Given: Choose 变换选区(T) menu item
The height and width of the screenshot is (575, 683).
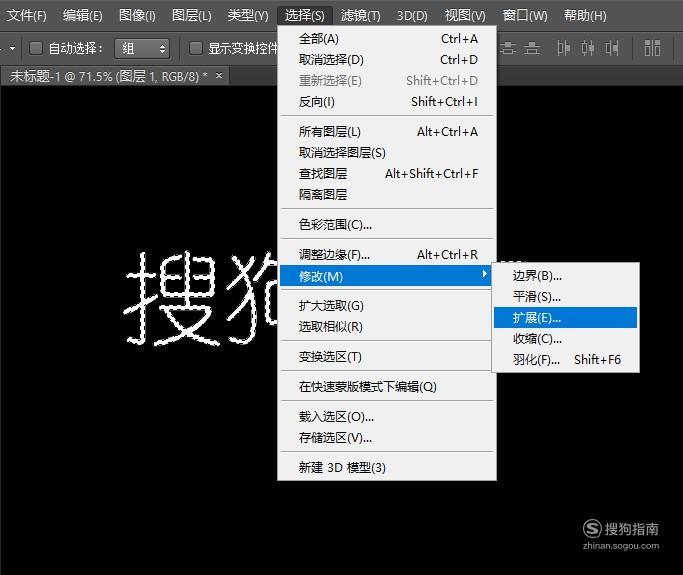Looking at the screenshot, I should [x=387, y=357].
